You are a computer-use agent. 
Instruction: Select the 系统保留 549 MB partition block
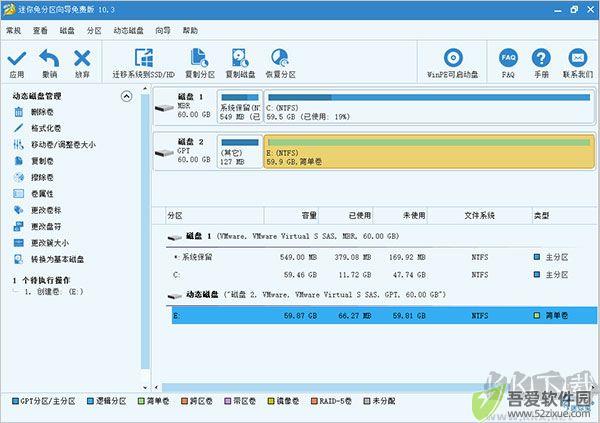click(x=240, y=107)
